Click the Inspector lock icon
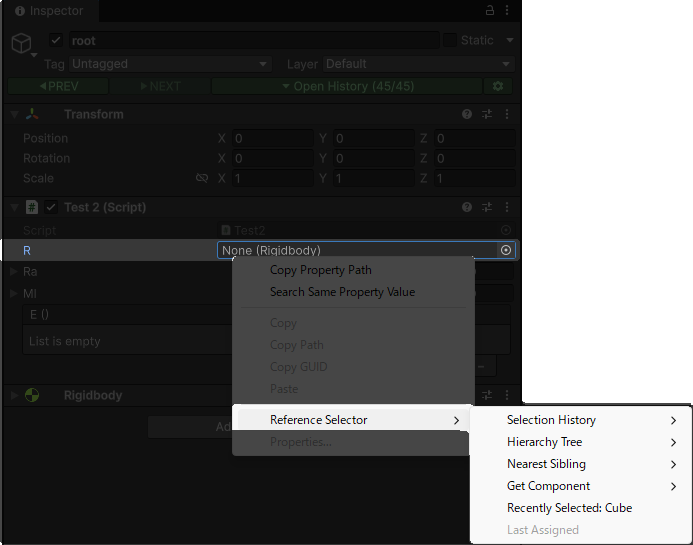This screenshot has width=693, height=545. point(490,10)
